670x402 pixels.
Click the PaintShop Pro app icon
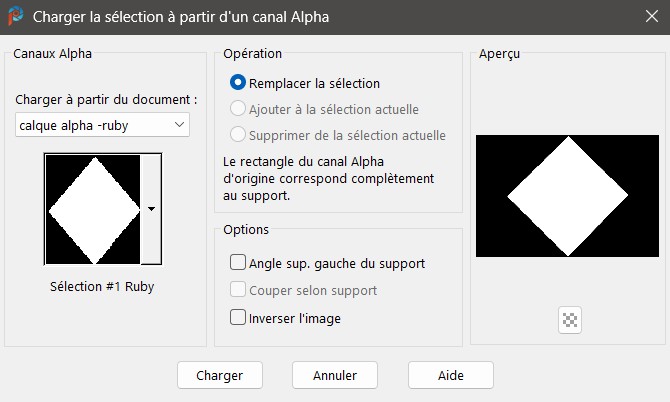click(x=16, y=16)
